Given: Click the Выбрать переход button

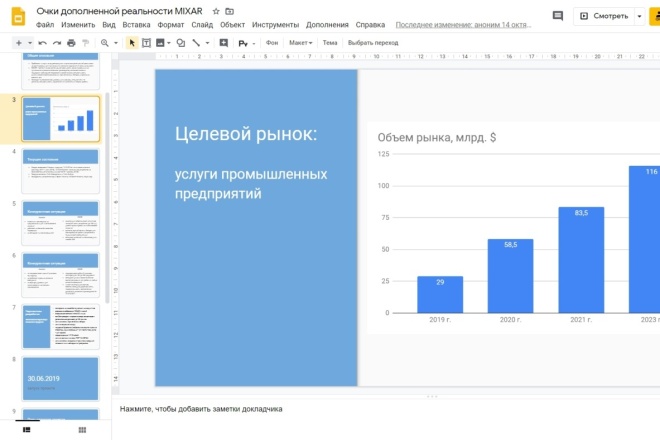Looking at the screenshot, I should 373,43.
